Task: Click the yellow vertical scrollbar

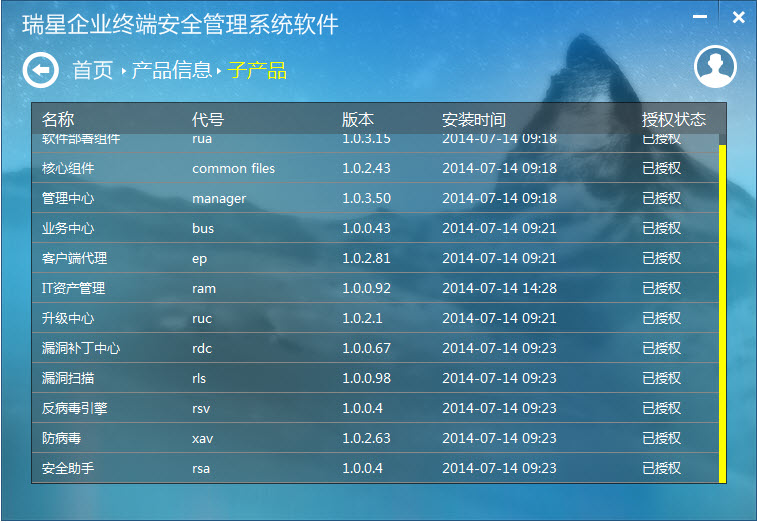Action: click(721, 310)
